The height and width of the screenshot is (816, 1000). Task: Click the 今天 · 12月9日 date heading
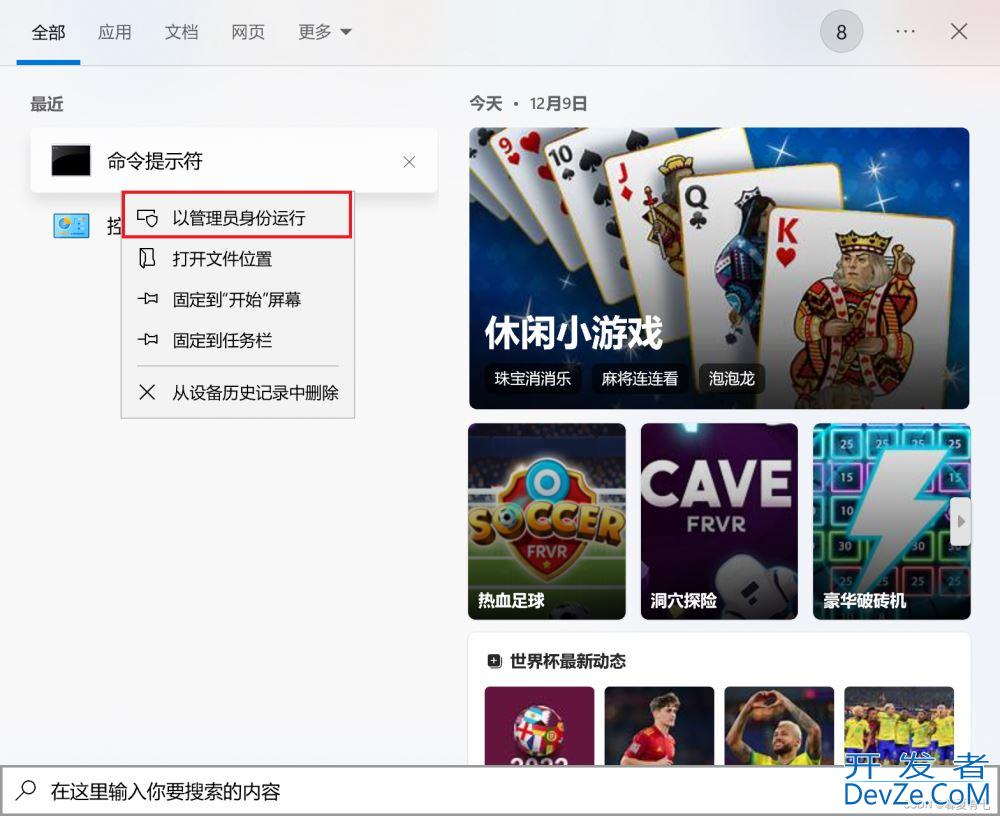[x=528, y=103]
